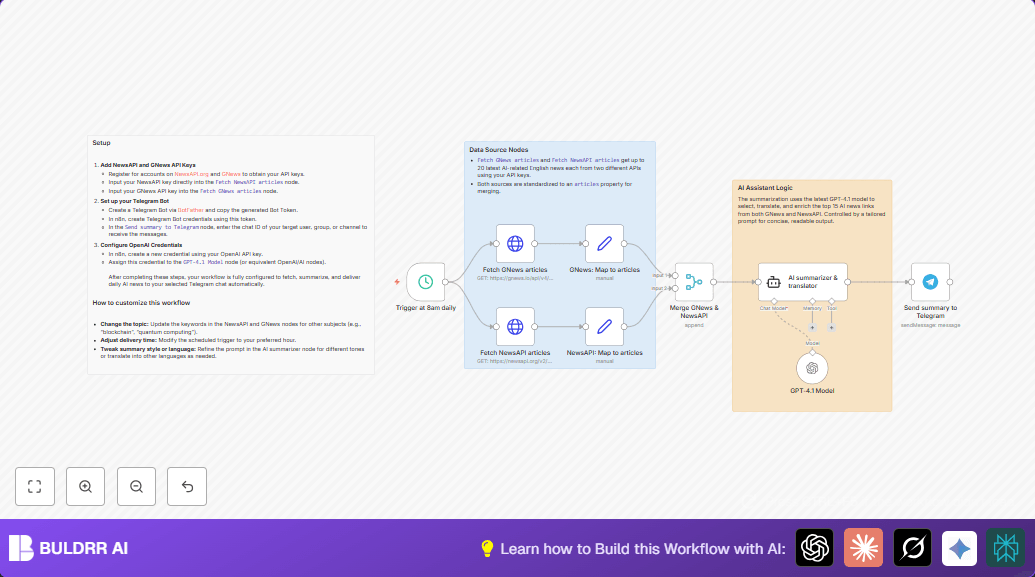Click the 'Trigger at 8am daily' label
The height and width of the screenshot is (577, 1035).
click(426, 308)
